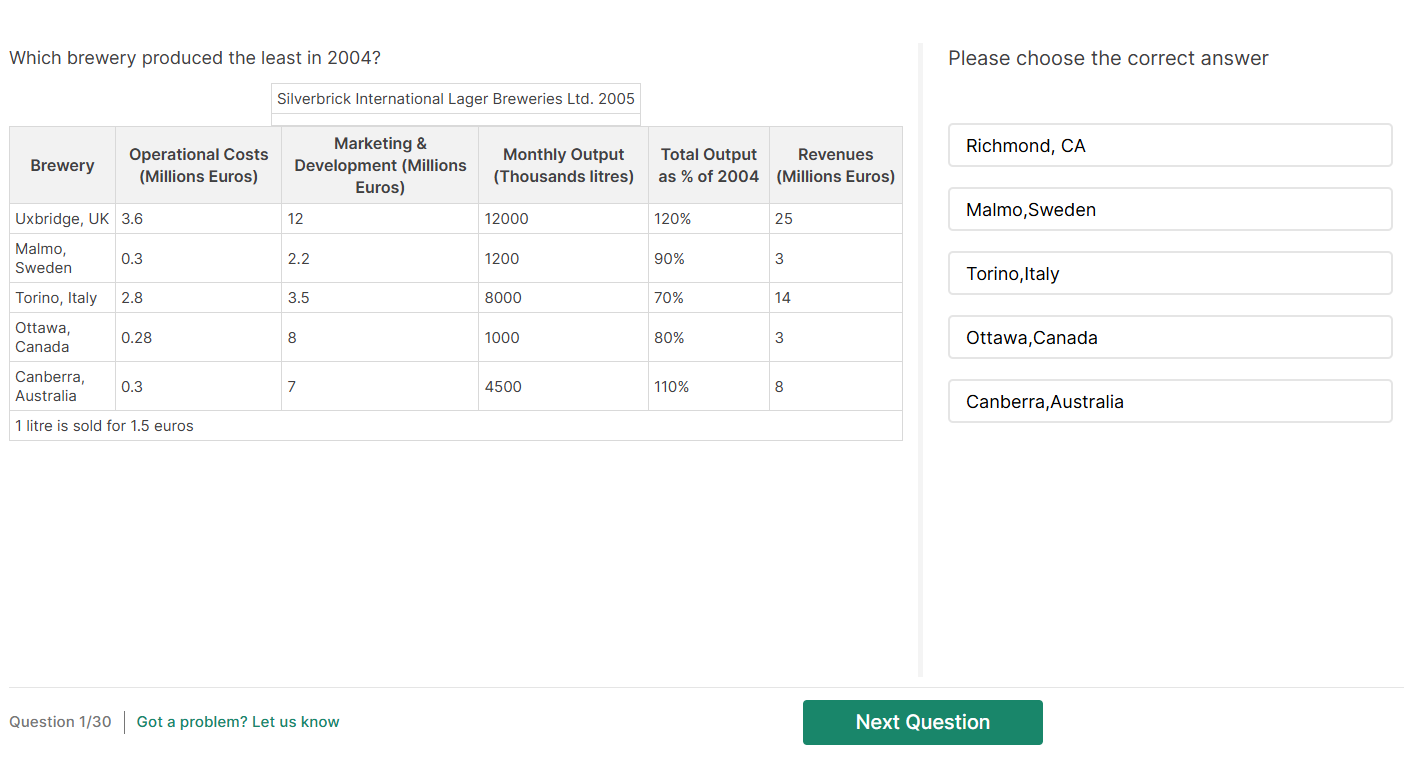Select Ottawa,Canada from the answer list
Viewport: 1404px width, 758px height.
(x=1169, y=338)
